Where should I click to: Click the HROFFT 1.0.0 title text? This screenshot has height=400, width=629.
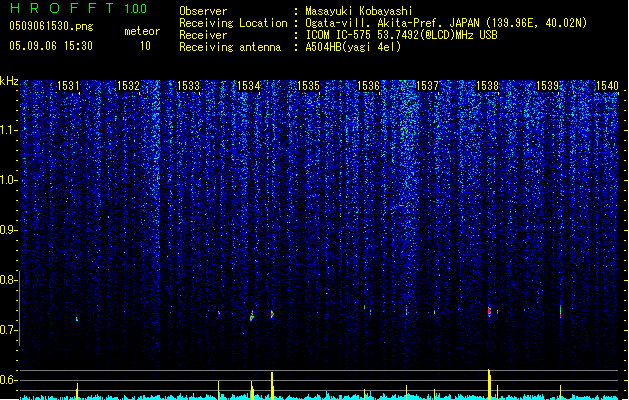tap(78, 8)
